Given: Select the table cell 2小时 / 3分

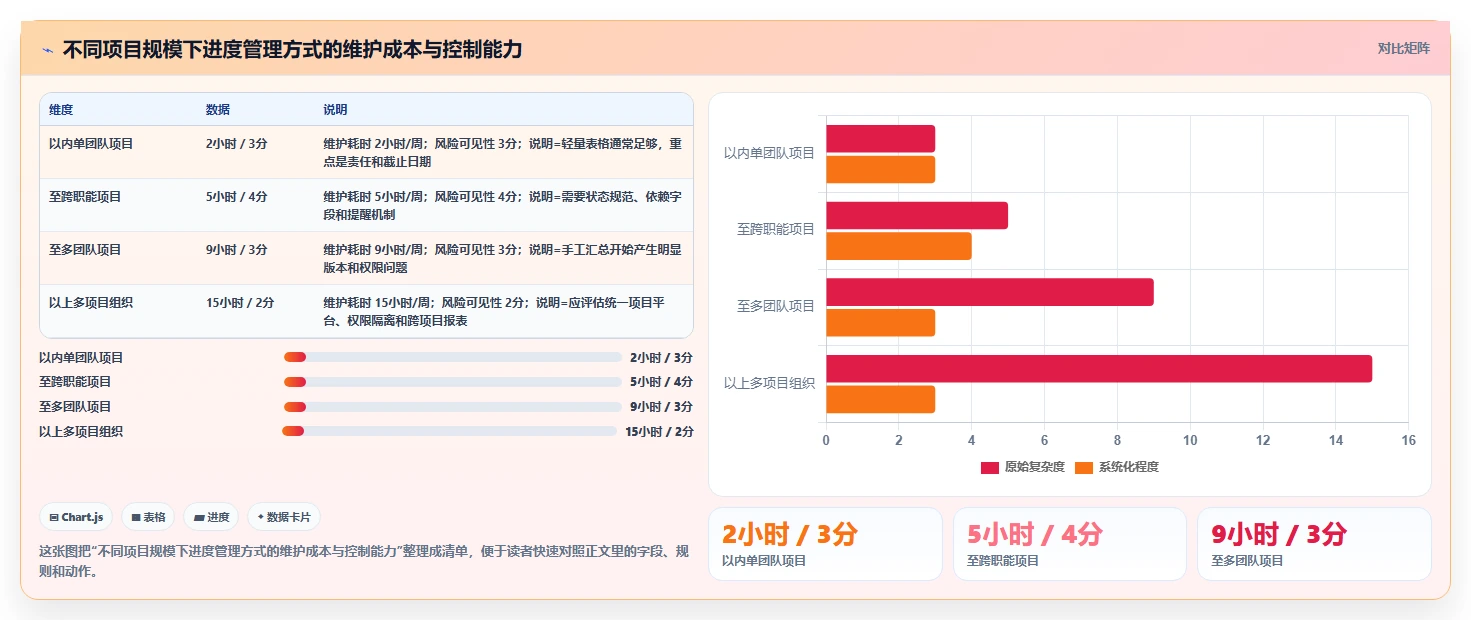Looking at the screenshot, I should point(237,144).
